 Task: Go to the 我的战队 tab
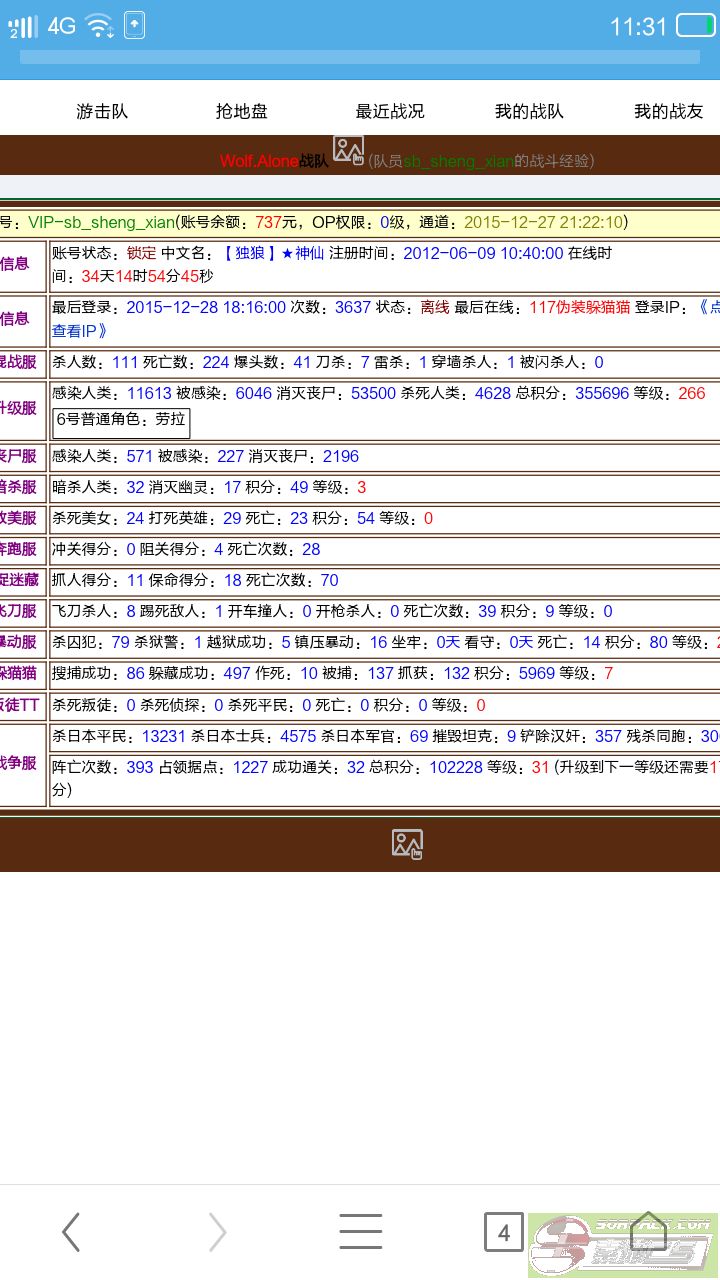click(529, 111)
